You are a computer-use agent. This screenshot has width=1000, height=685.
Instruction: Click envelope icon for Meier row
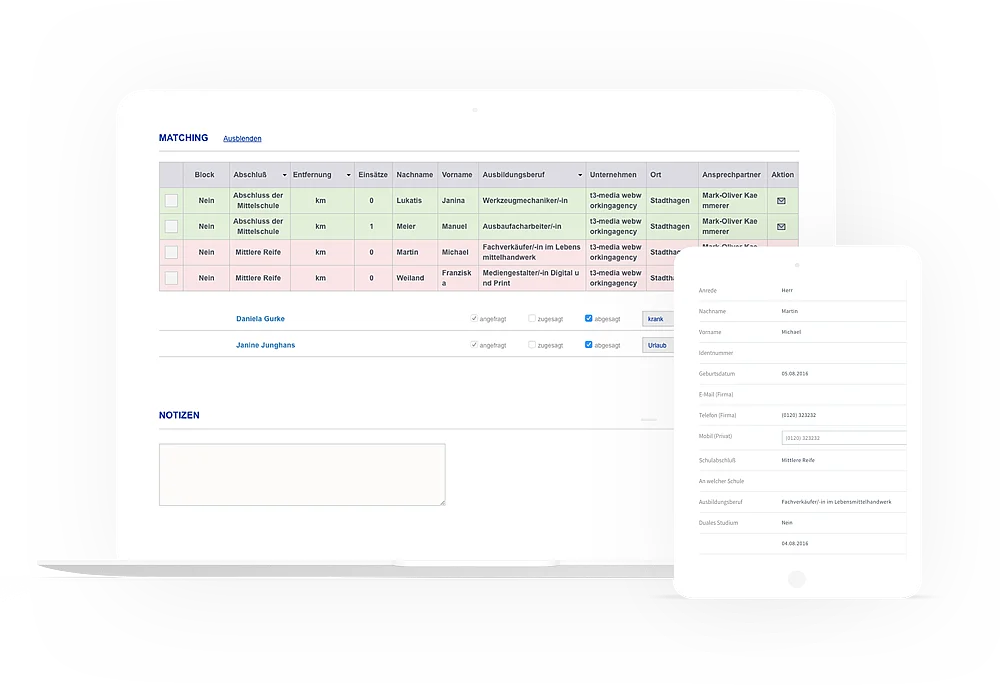[x=781, y=227]
